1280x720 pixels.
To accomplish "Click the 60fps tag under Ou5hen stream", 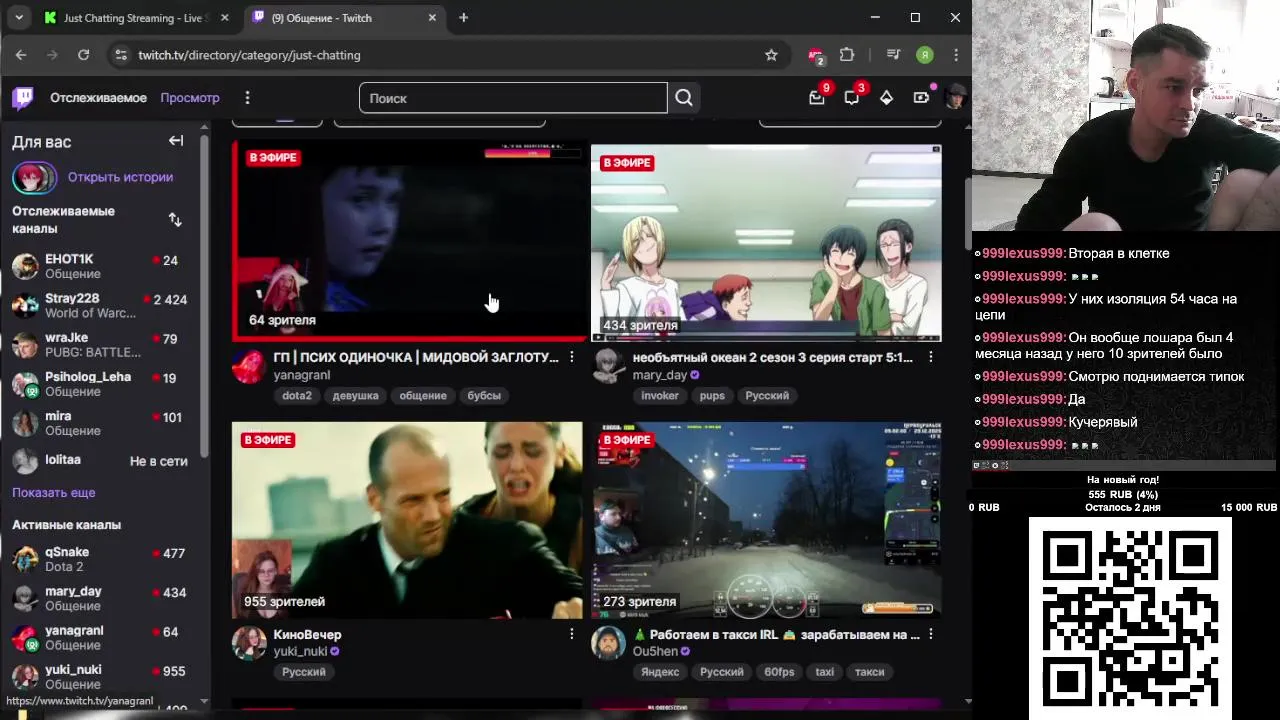I will pyautogui.click(x=779, y=672).
